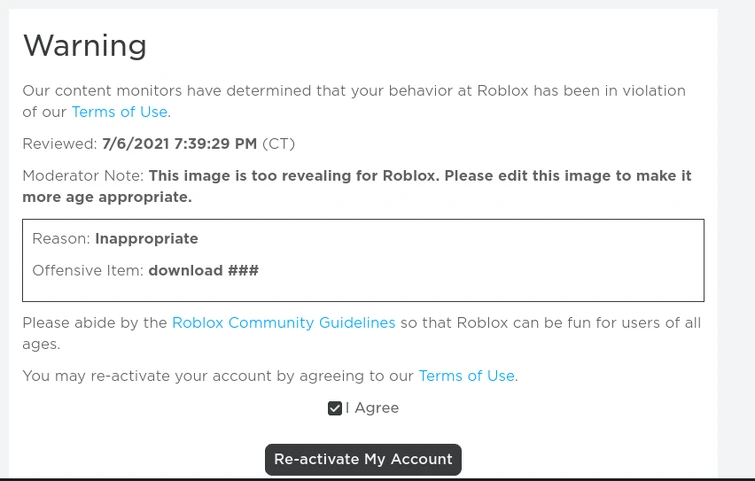Click the offensive item name download ###

pos(204,270)
